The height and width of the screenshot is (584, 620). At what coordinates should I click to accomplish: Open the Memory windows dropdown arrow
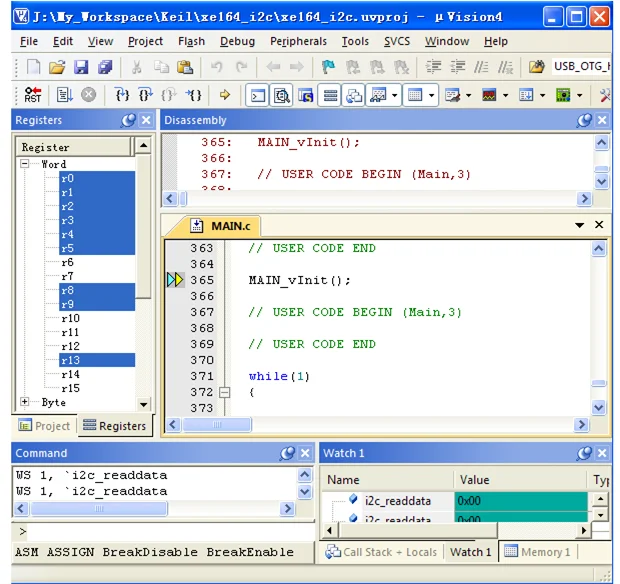(431, 95)
